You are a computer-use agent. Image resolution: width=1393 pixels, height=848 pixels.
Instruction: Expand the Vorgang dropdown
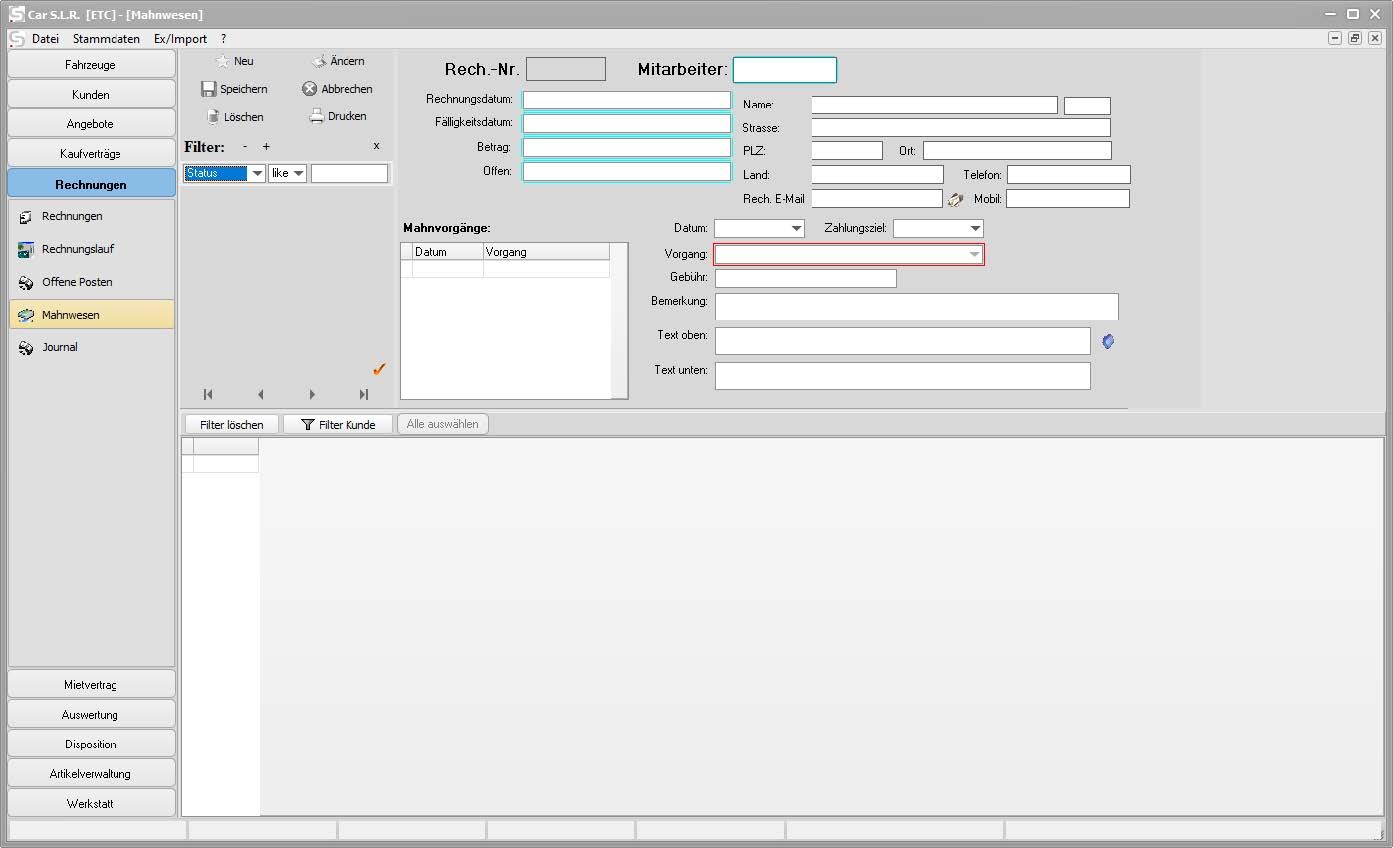pyautogui.click(x=975, y=255)
